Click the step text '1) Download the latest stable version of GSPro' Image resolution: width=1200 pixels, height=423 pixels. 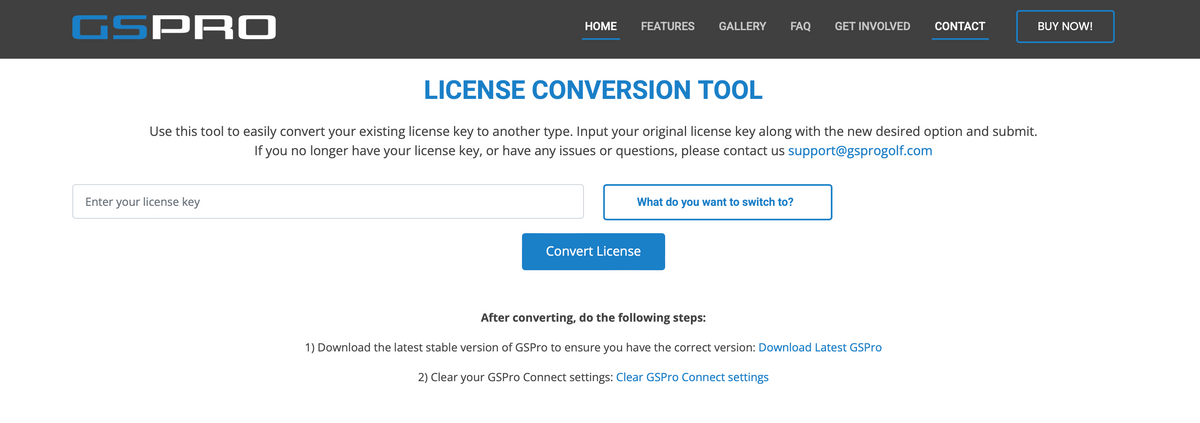click(530, 348)
